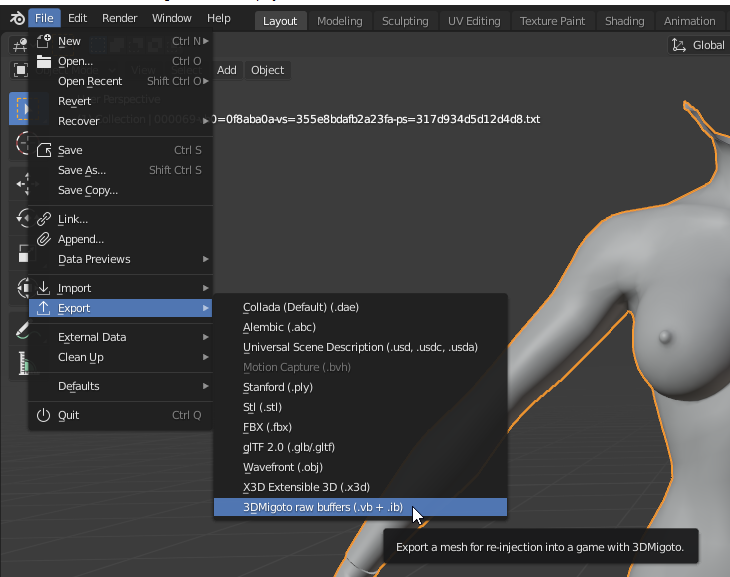Image resolution: width=730 pixels, height=577 pixels.
Task: Export as X3D Extensible 3D (.x3d)
Action: 360,487
